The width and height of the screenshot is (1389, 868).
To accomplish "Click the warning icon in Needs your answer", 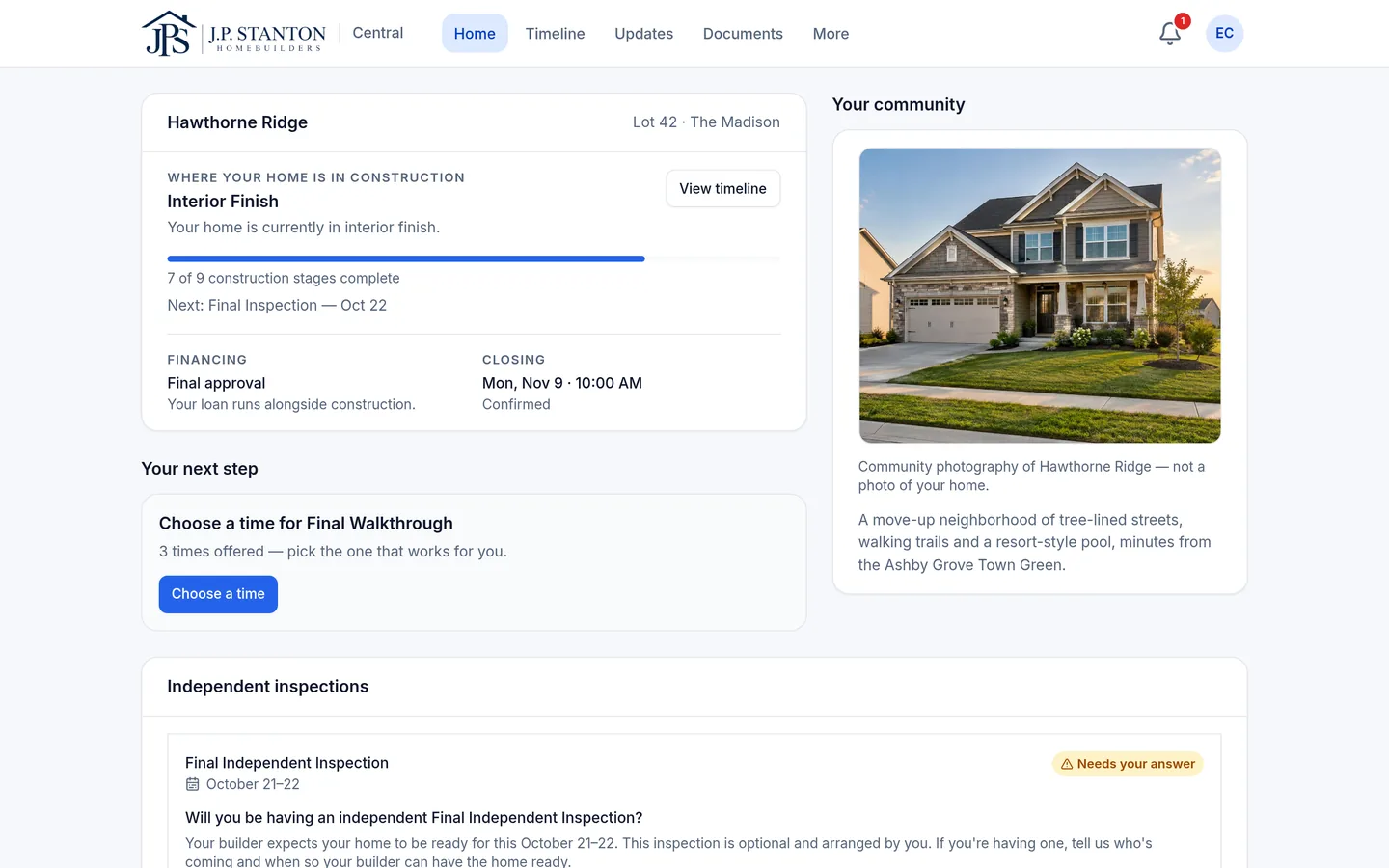I will (1067, 764).
